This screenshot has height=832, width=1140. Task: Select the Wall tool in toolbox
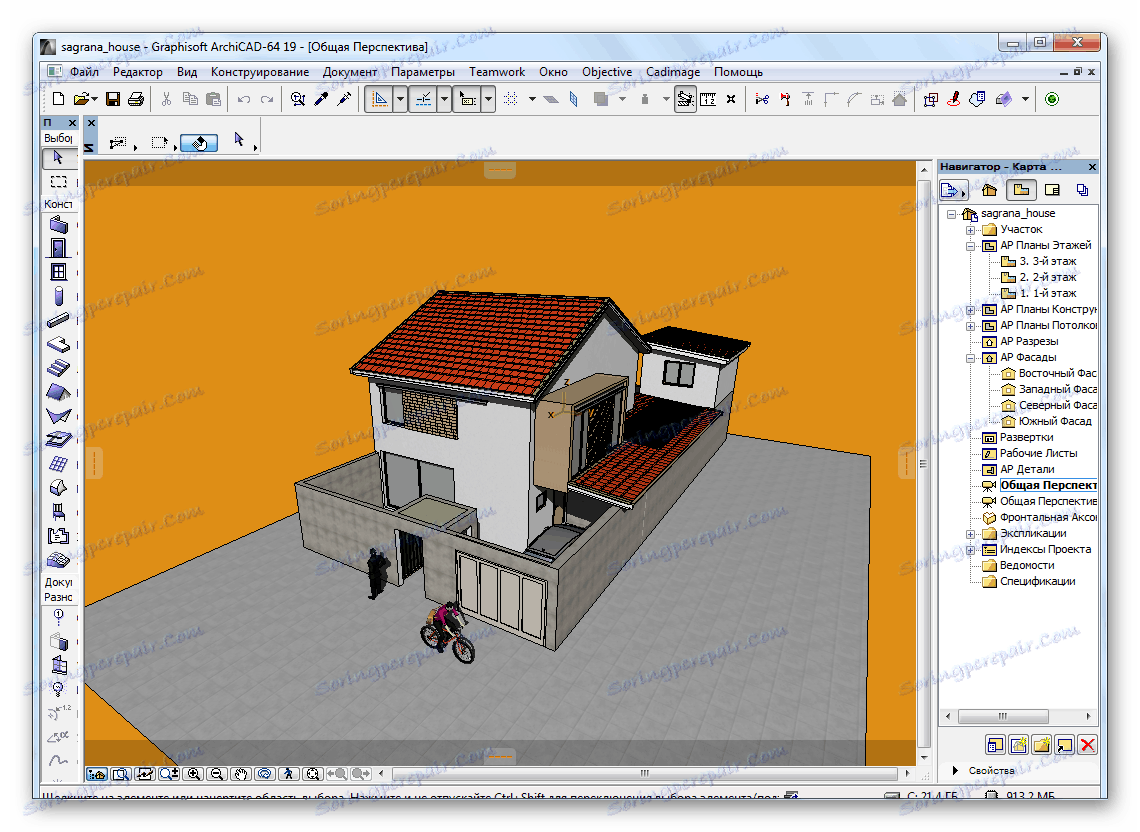click(58, 225)
